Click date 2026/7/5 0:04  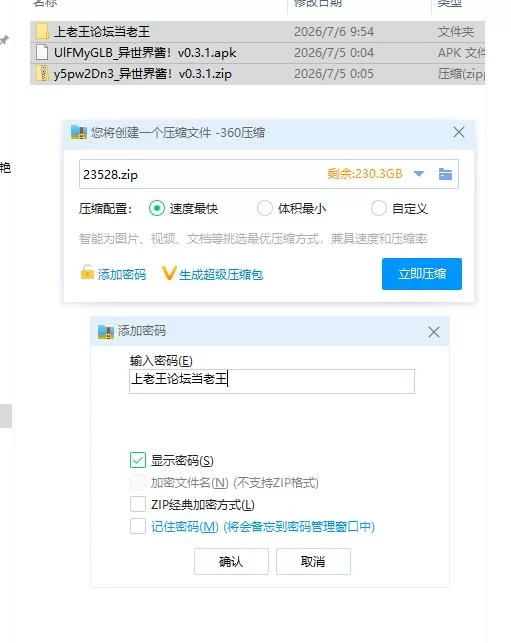tap(334, 53)
